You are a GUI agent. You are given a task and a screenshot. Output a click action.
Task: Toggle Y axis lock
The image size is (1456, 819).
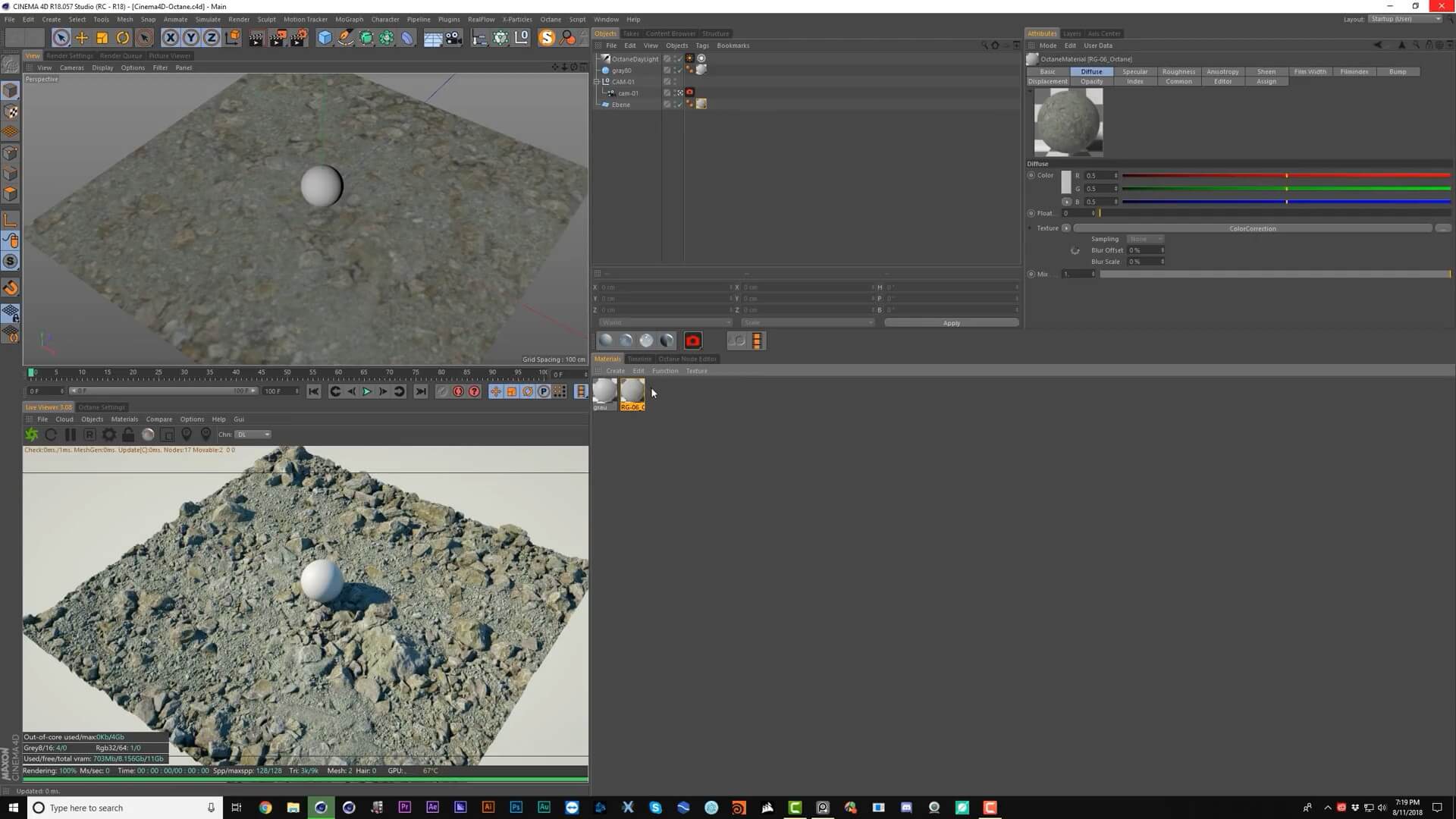point(191,37)
